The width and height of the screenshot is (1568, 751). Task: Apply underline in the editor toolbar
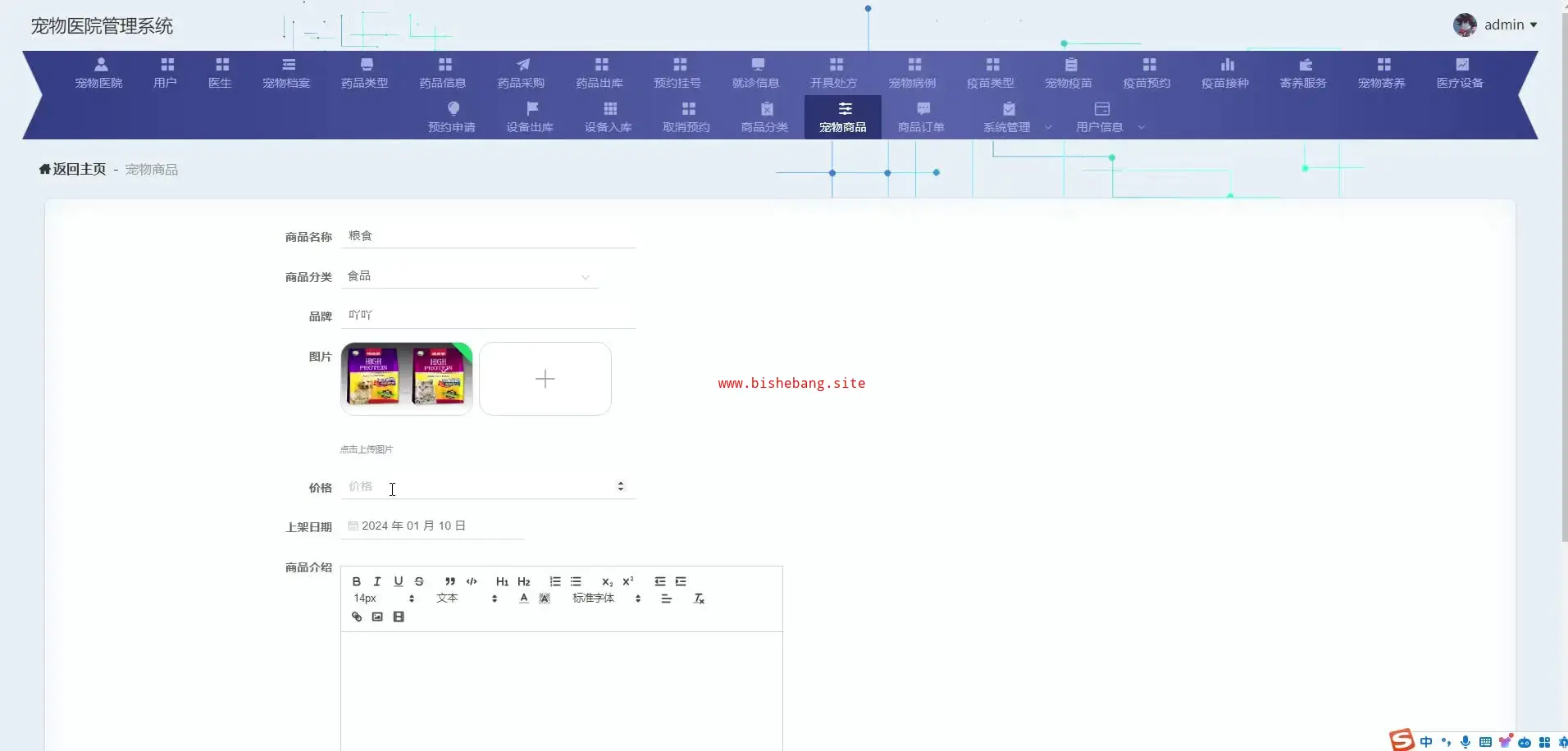click(x=399, y=581)
